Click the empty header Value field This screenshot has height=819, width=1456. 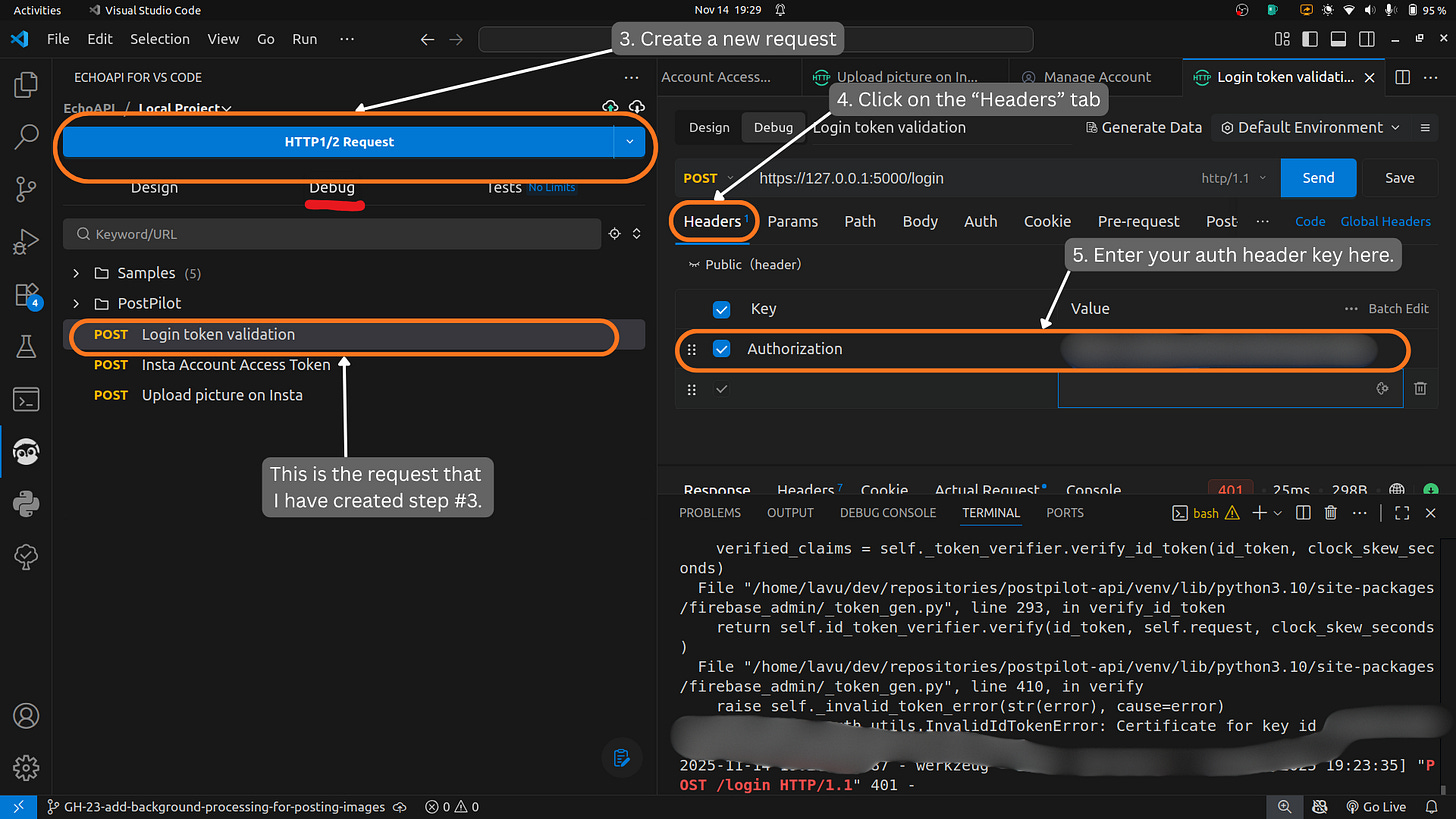click(x=1230, y=389)
